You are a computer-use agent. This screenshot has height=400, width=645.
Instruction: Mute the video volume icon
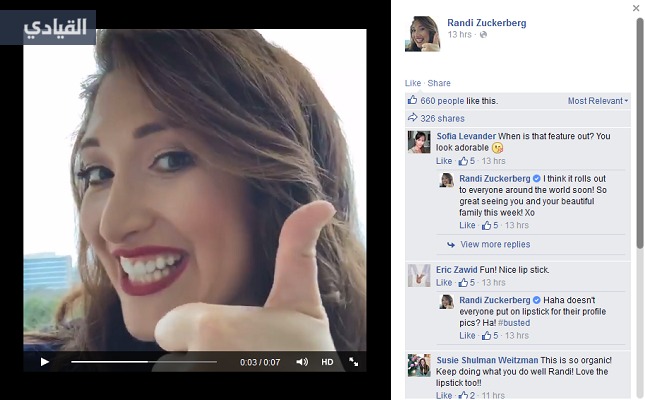(x=302, y=362)
